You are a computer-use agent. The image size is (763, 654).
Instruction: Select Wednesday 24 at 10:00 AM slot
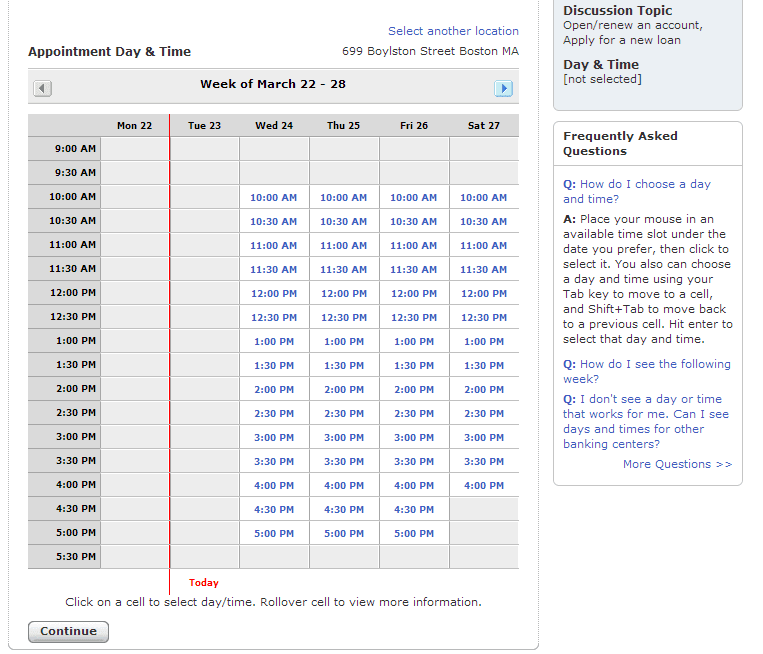274,198
